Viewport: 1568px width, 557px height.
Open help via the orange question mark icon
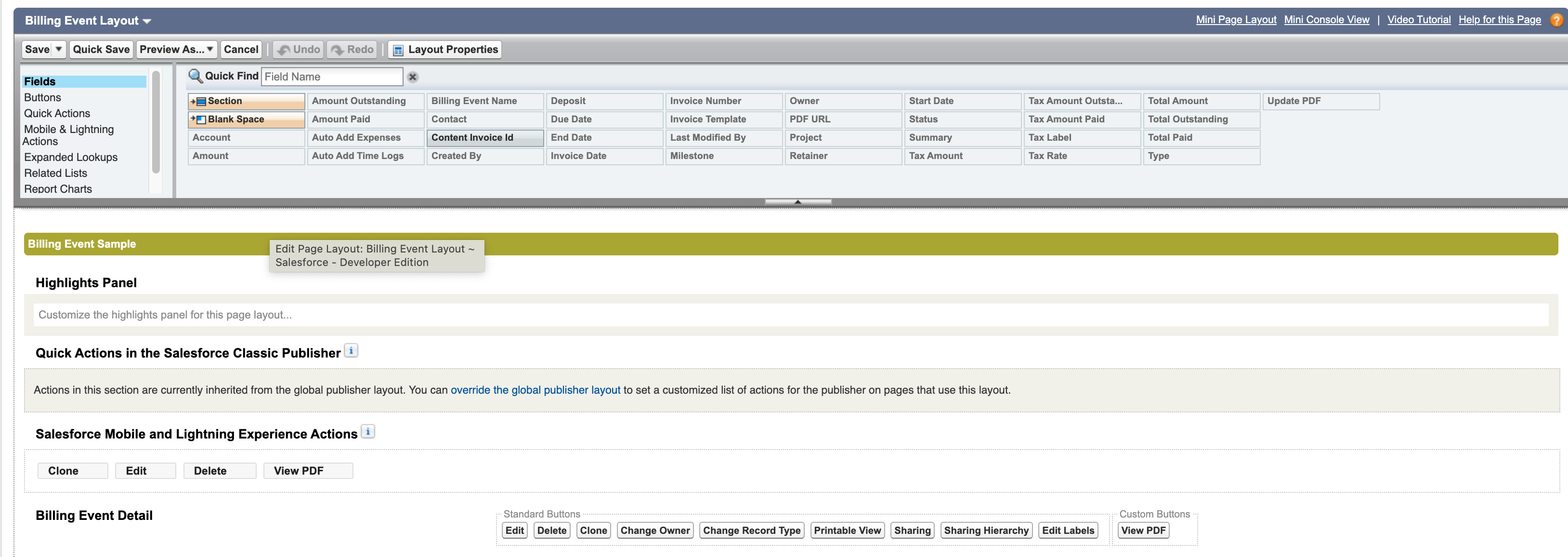point(1556,20)
